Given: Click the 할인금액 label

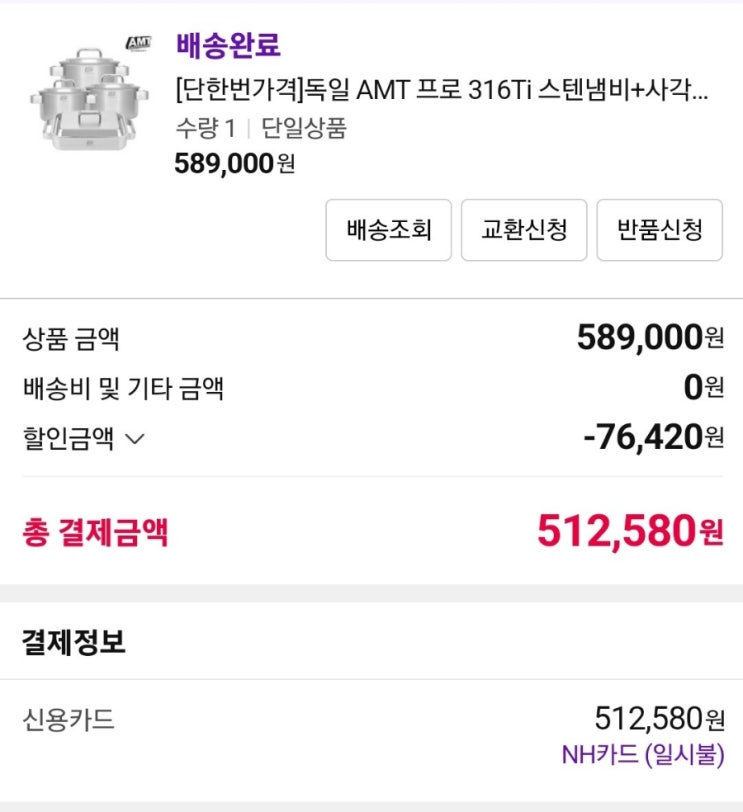Looking at the screenshot, I should (x=68, y=438).
